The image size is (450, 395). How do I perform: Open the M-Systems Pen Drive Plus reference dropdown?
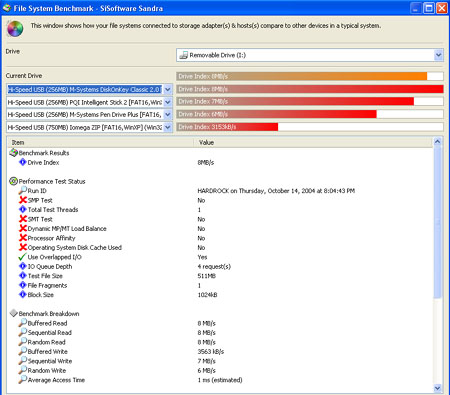coord(168,115)
